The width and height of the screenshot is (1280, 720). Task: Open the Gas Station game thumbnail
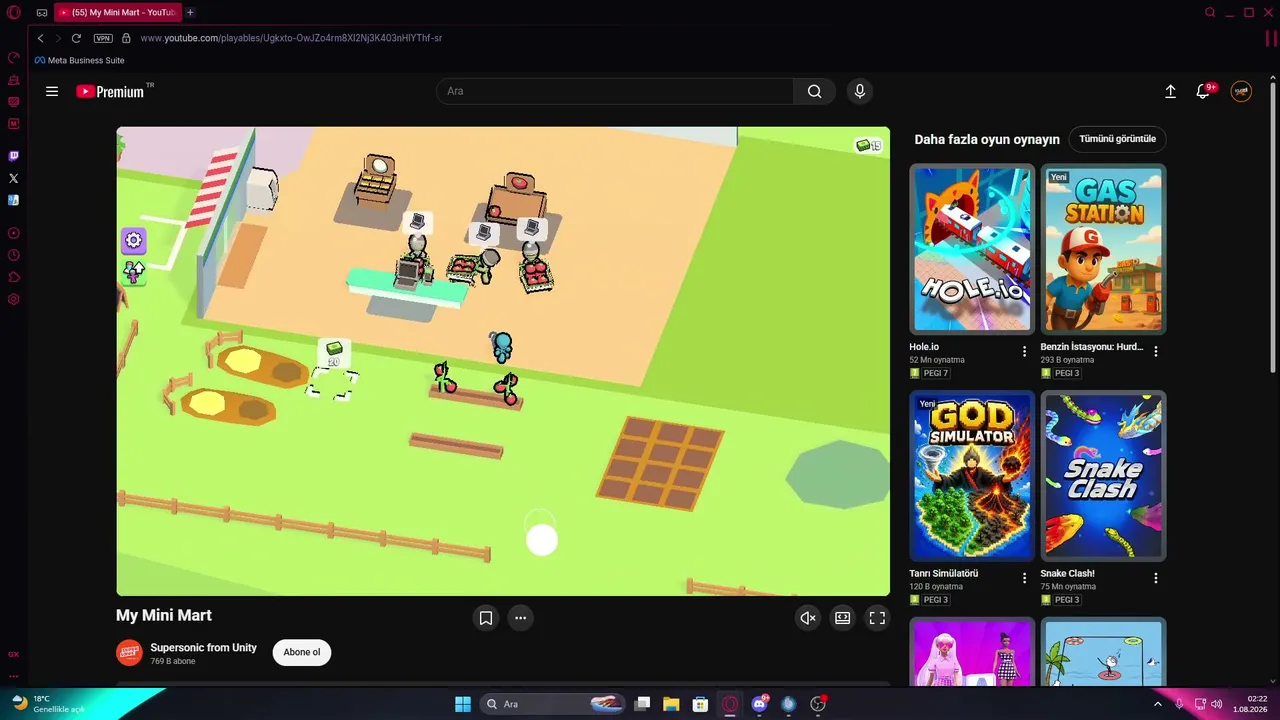1103,249
